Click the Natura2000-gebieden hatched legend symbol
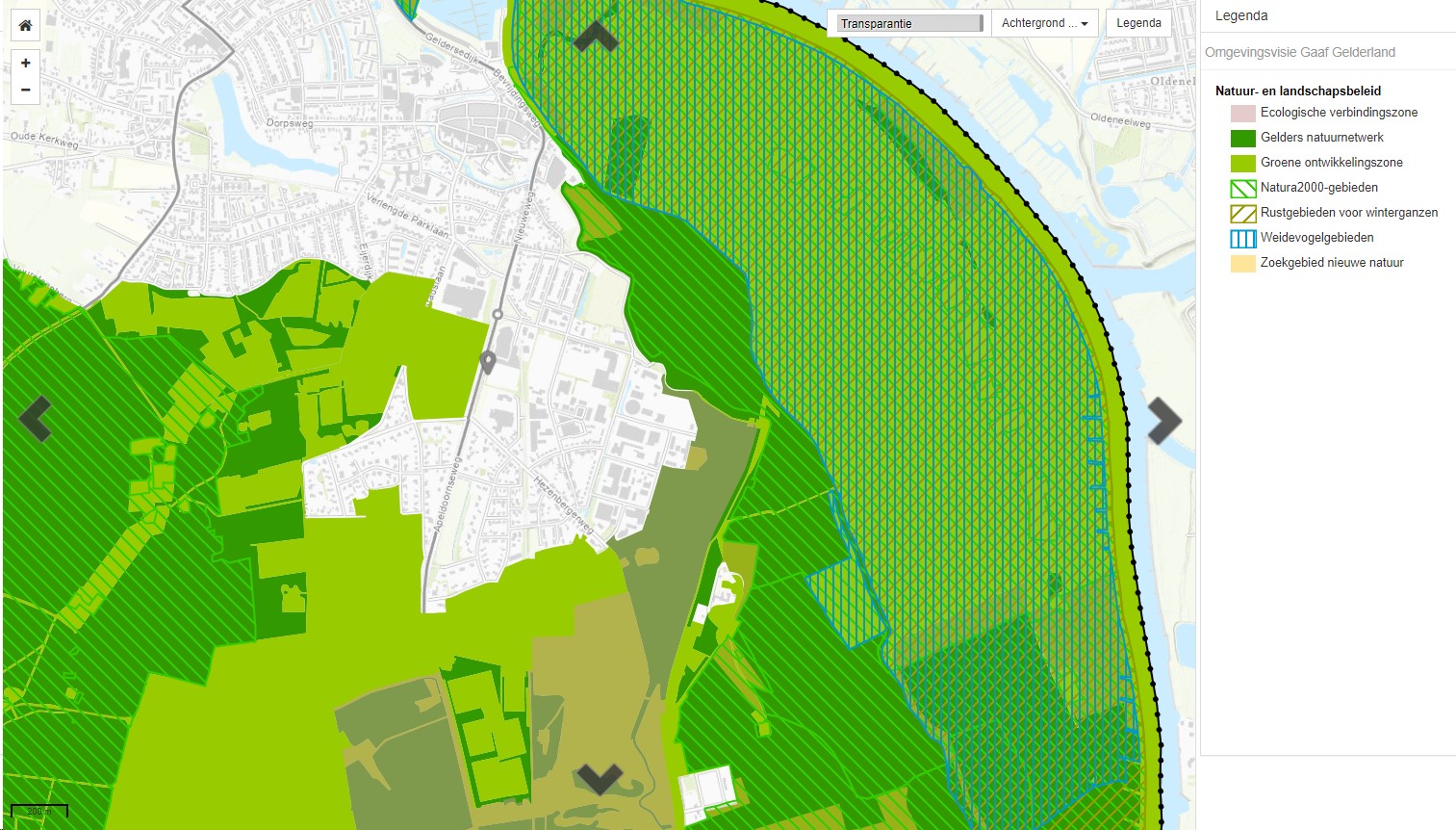 pyautogui.click(x=1242, y=188)
